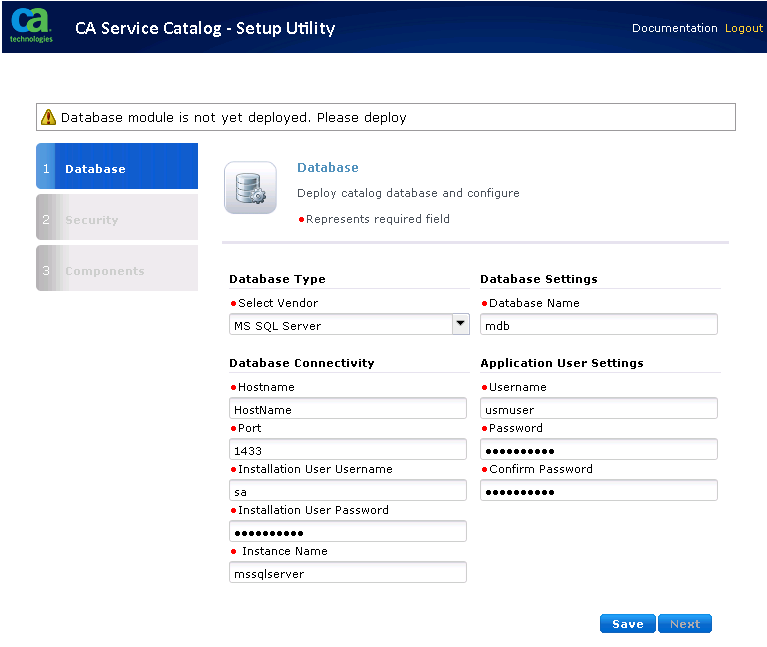Click the Installation User Username field
The width and height of the screenshot is (767, 647).
[x=347, y=490]
